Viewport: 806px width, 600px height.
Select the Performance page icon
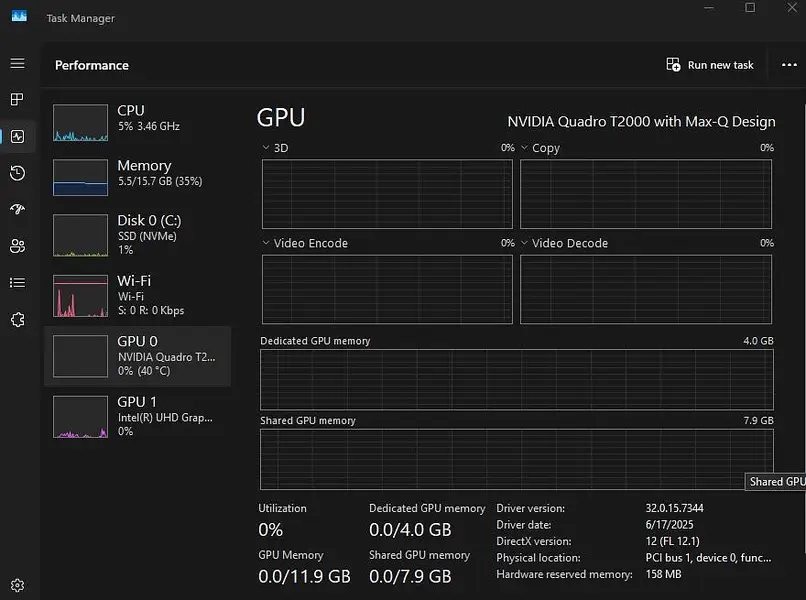click(17, 137)
